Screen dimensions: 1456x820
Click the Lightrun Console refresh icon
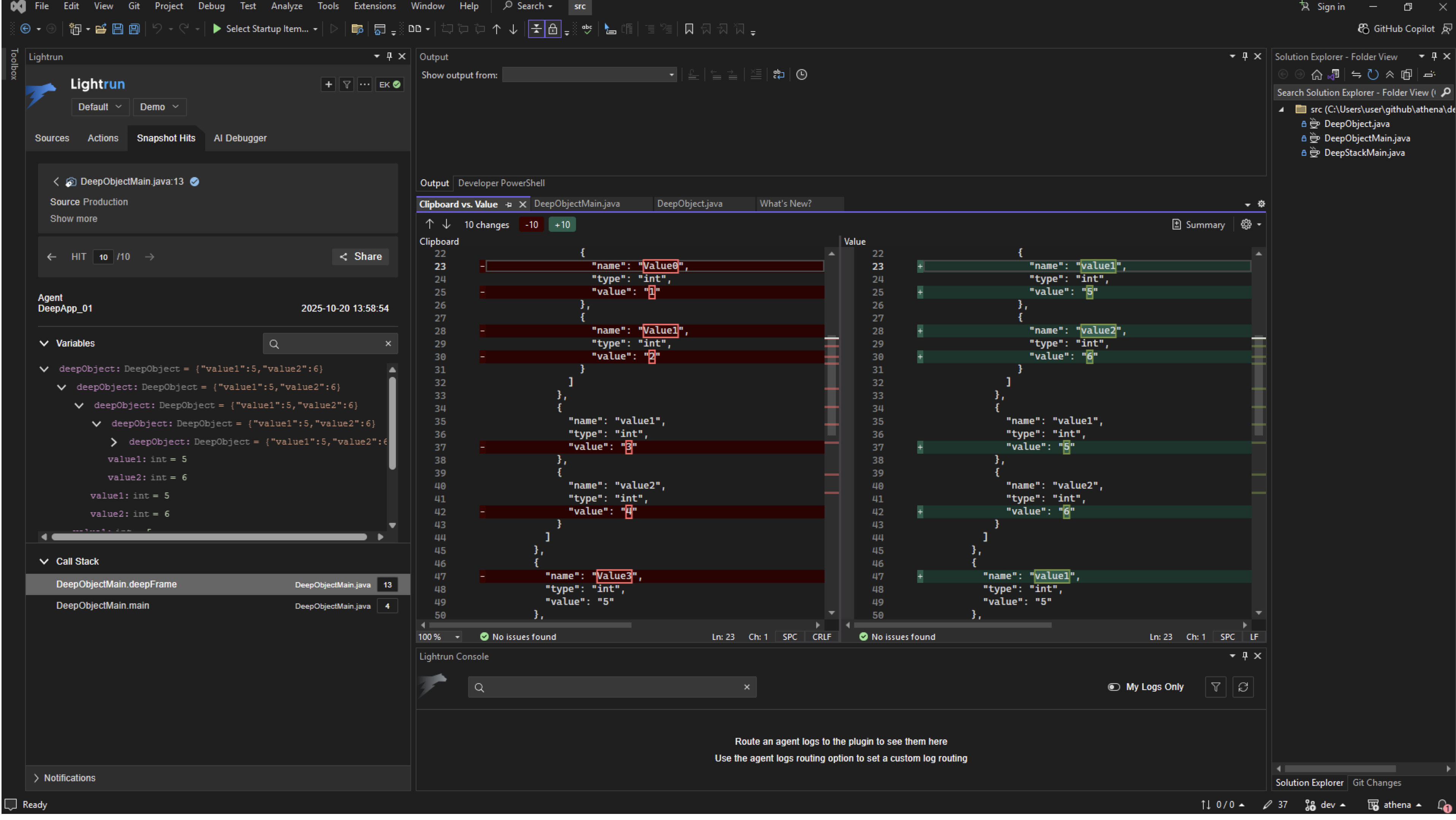pos(1243,688)
